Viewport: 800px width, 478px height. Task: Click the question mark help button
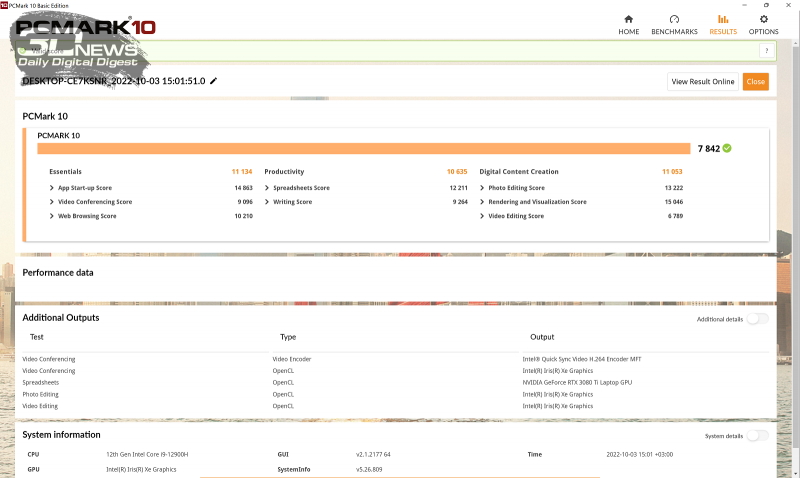pos(766,51)
